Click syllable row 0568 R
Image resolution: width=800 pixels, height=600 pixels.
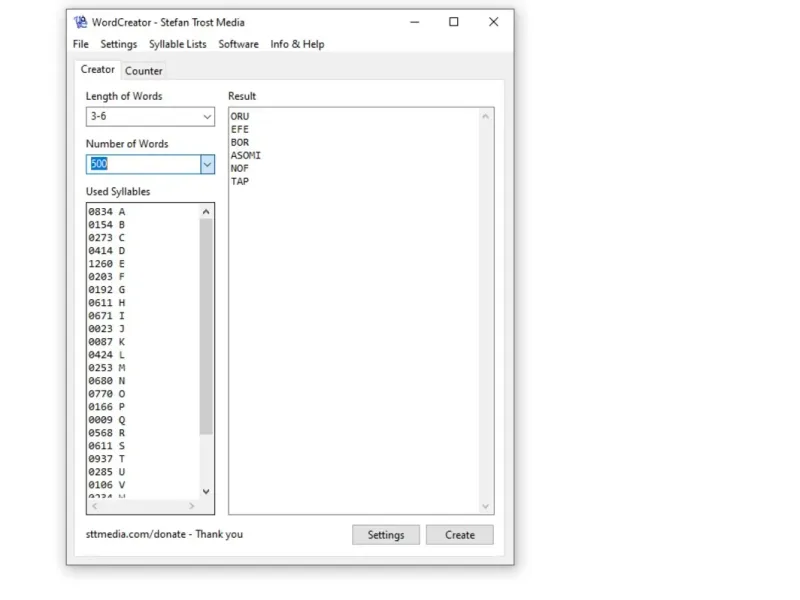107,433
